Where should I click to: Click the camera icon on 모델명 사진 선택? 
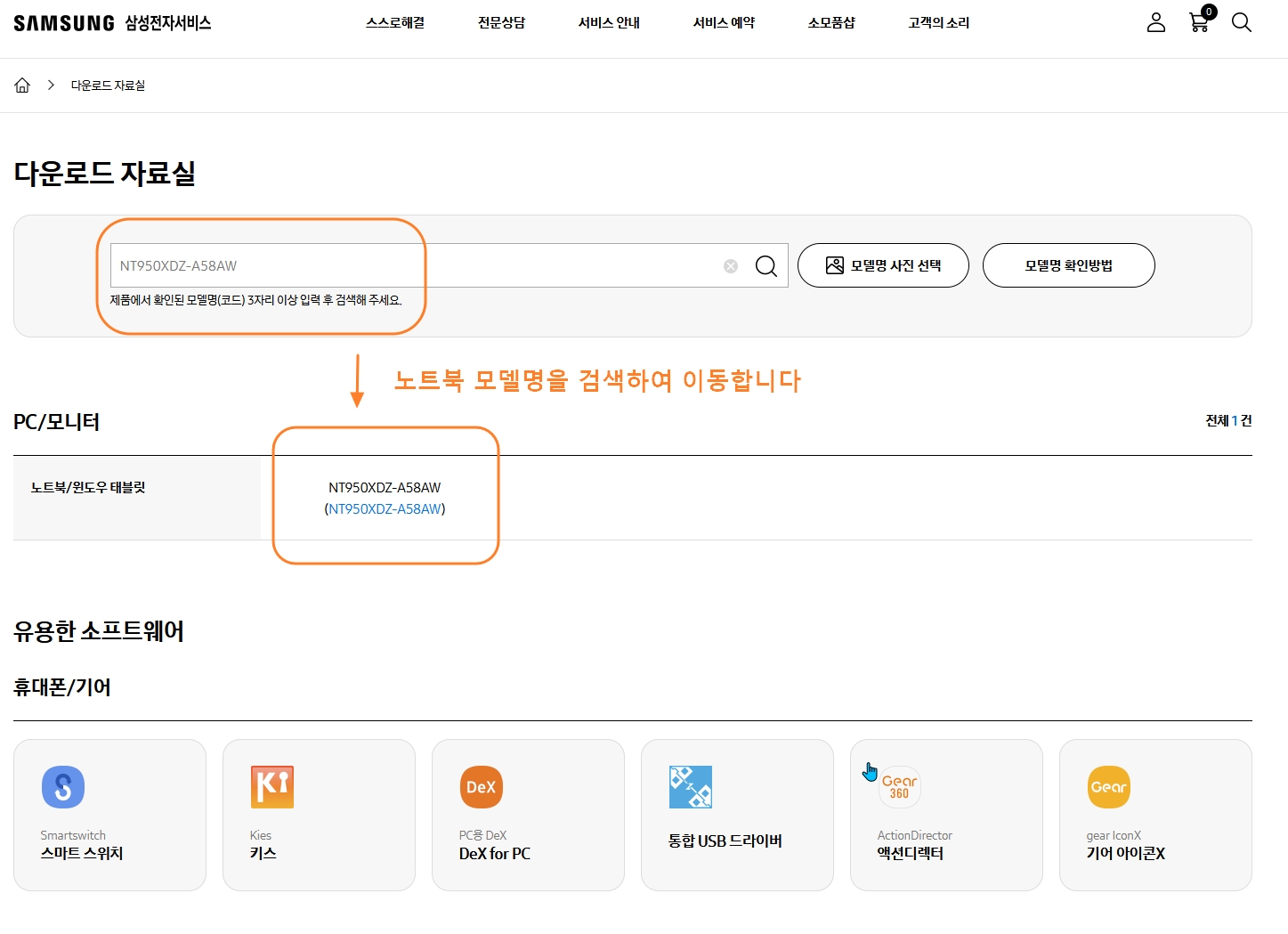(834, 264)
